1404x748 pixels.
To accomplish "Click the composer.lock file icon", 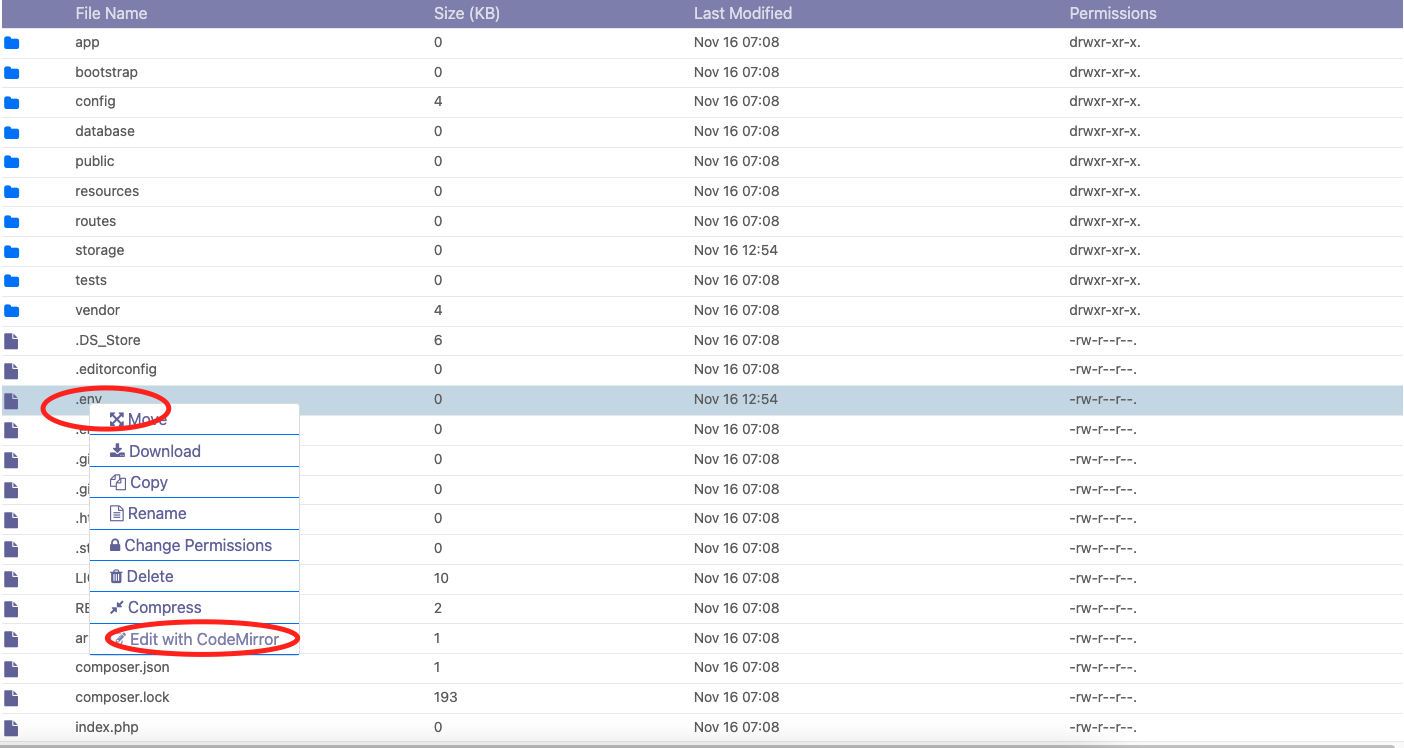I will click(x=12, y=697).
